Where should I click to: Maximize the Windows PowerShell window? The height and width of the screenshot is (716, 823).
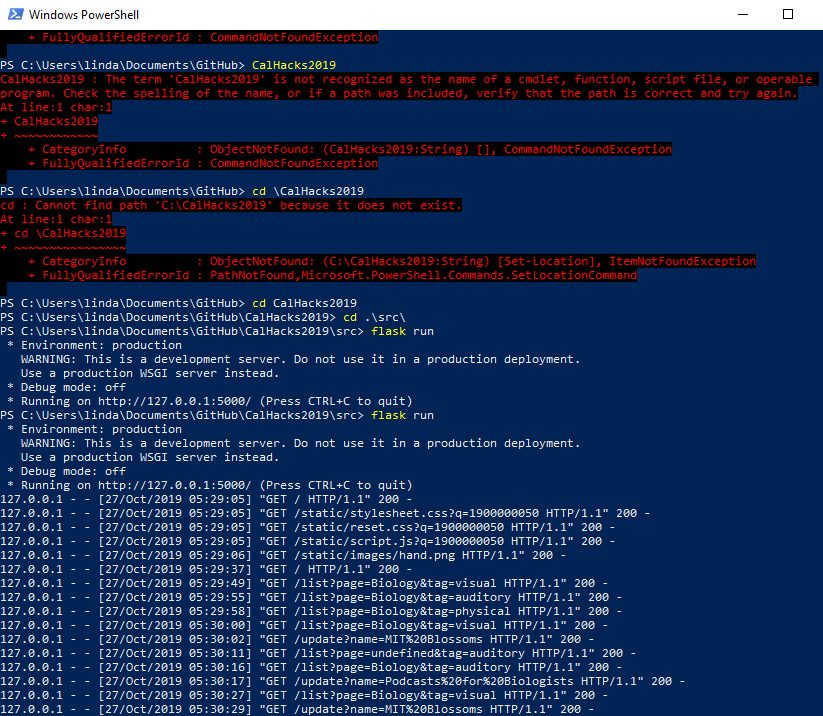788,14
